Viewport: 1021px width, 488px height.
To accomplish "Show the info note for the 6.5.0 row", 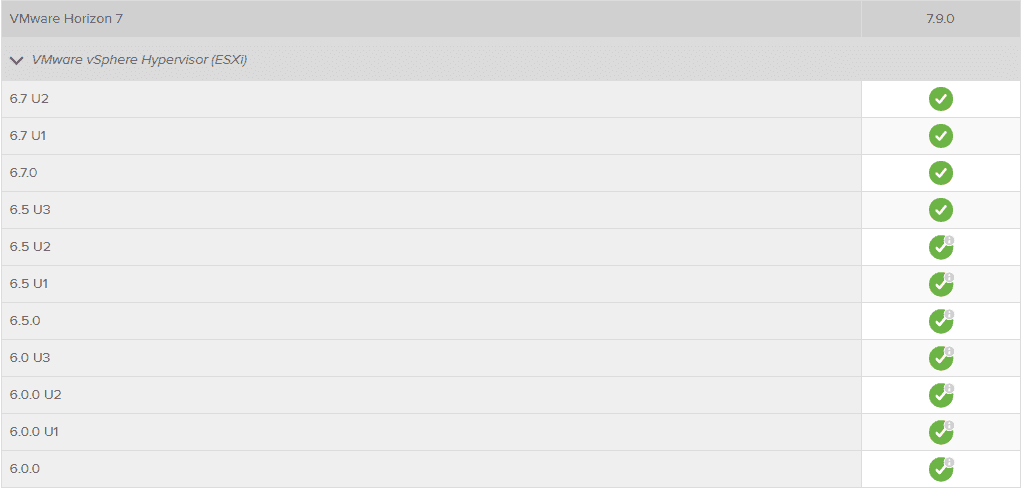I will click(x=949, y=314).
